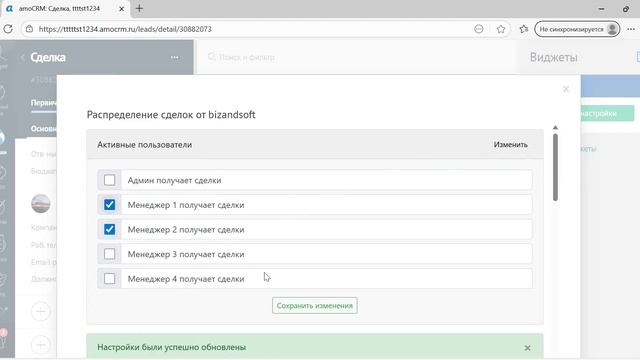The height and width of the screenshot is (360, 640).
Task: Click the modal vertical scrollbar thumb
Action: (x=555, y=167)
